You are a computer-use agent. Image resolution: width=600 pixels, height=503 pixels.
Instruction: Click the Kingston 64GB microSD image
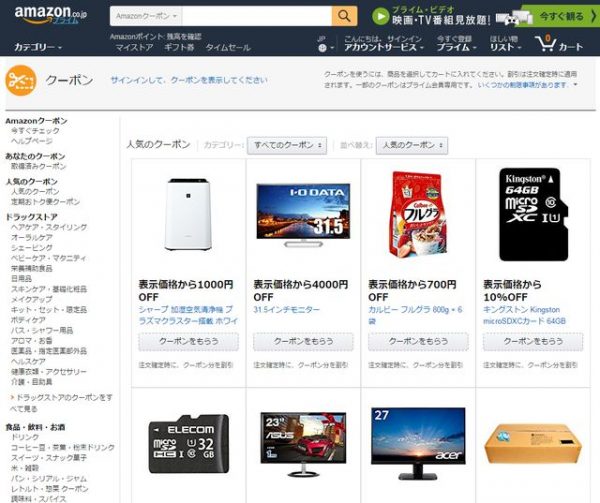[x=533, y=215]
